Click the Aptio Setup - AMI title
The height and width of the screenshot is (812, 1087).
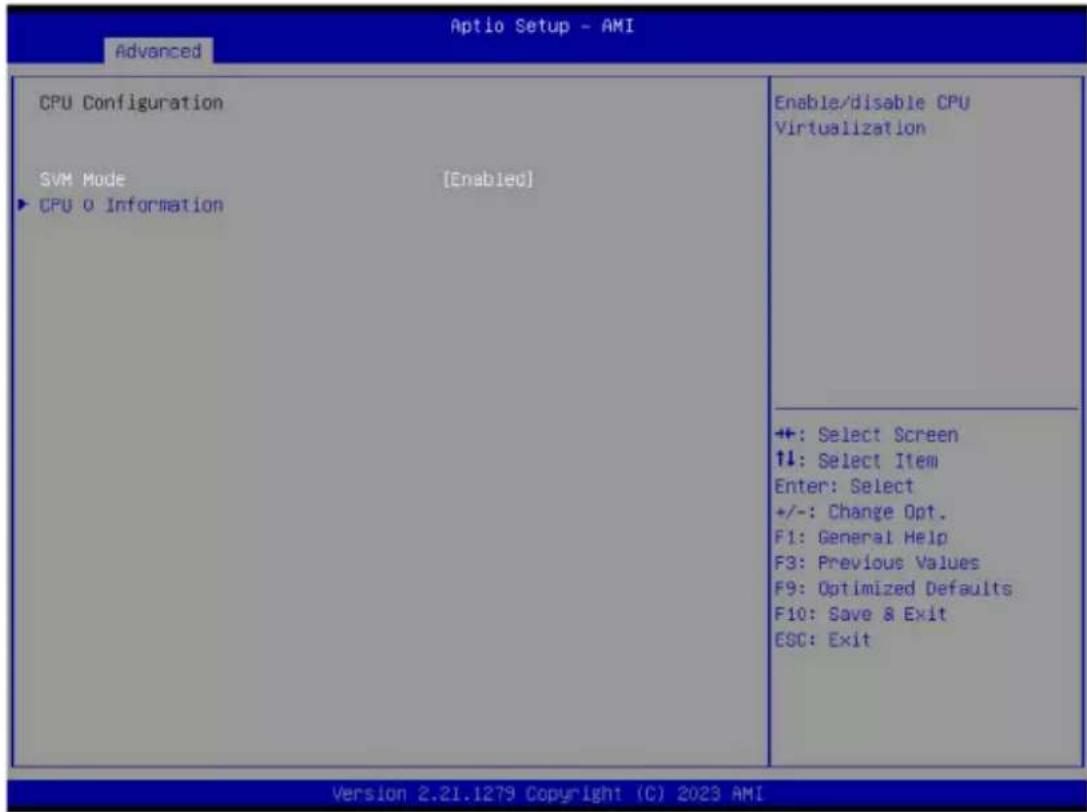click(x=542, y=26)
